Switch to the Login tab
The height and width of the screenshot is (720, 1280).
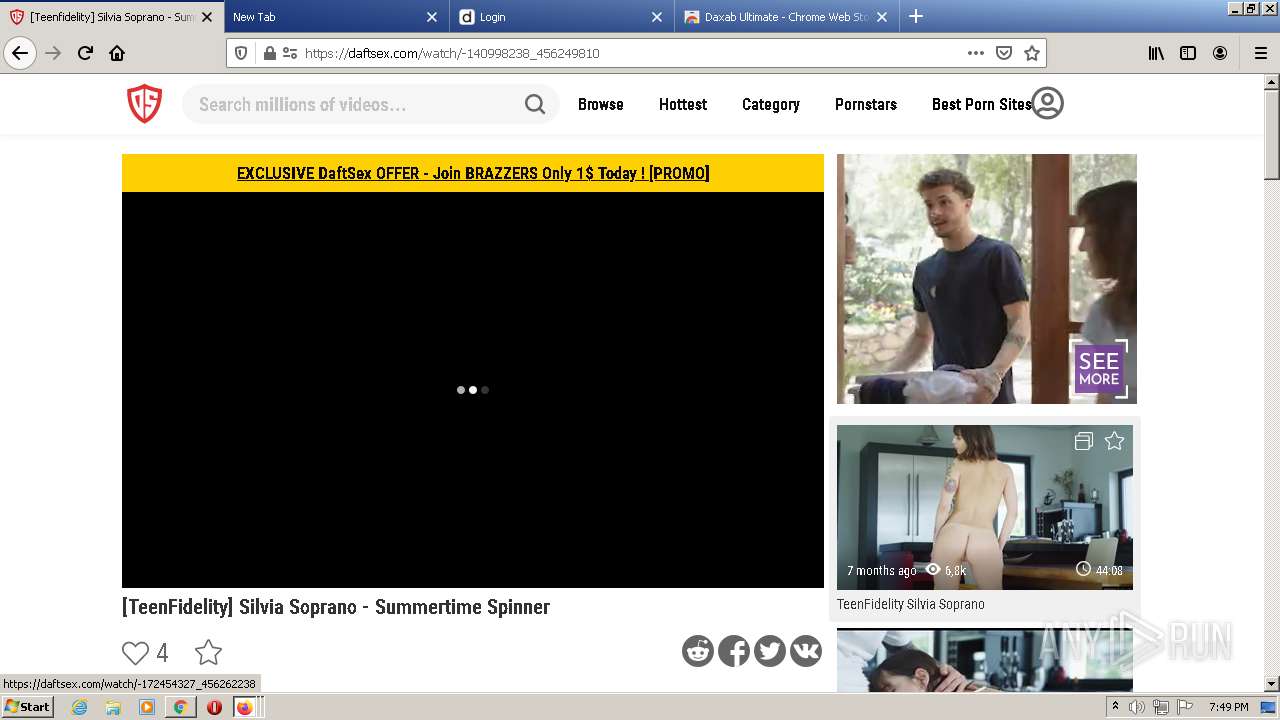point(548,17)
